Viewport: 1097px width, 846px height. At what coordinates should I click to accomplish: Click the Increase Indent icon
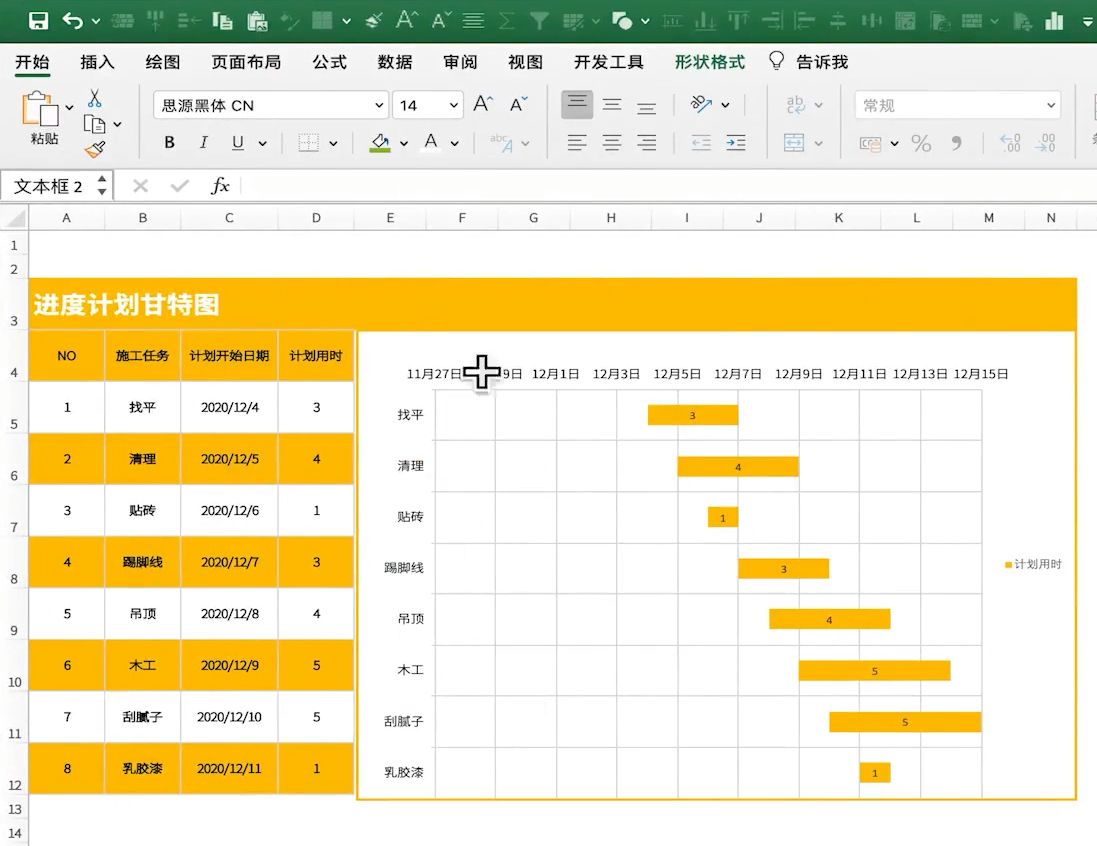735,143
